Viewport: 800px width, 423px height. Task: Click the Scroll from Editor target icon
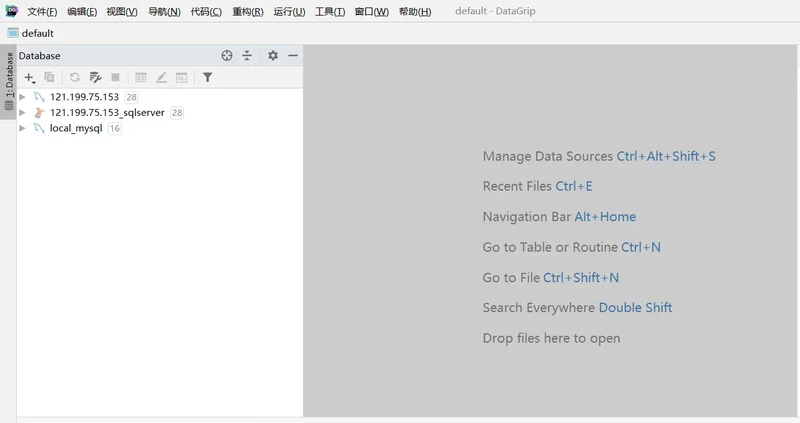tap(227, 56)
